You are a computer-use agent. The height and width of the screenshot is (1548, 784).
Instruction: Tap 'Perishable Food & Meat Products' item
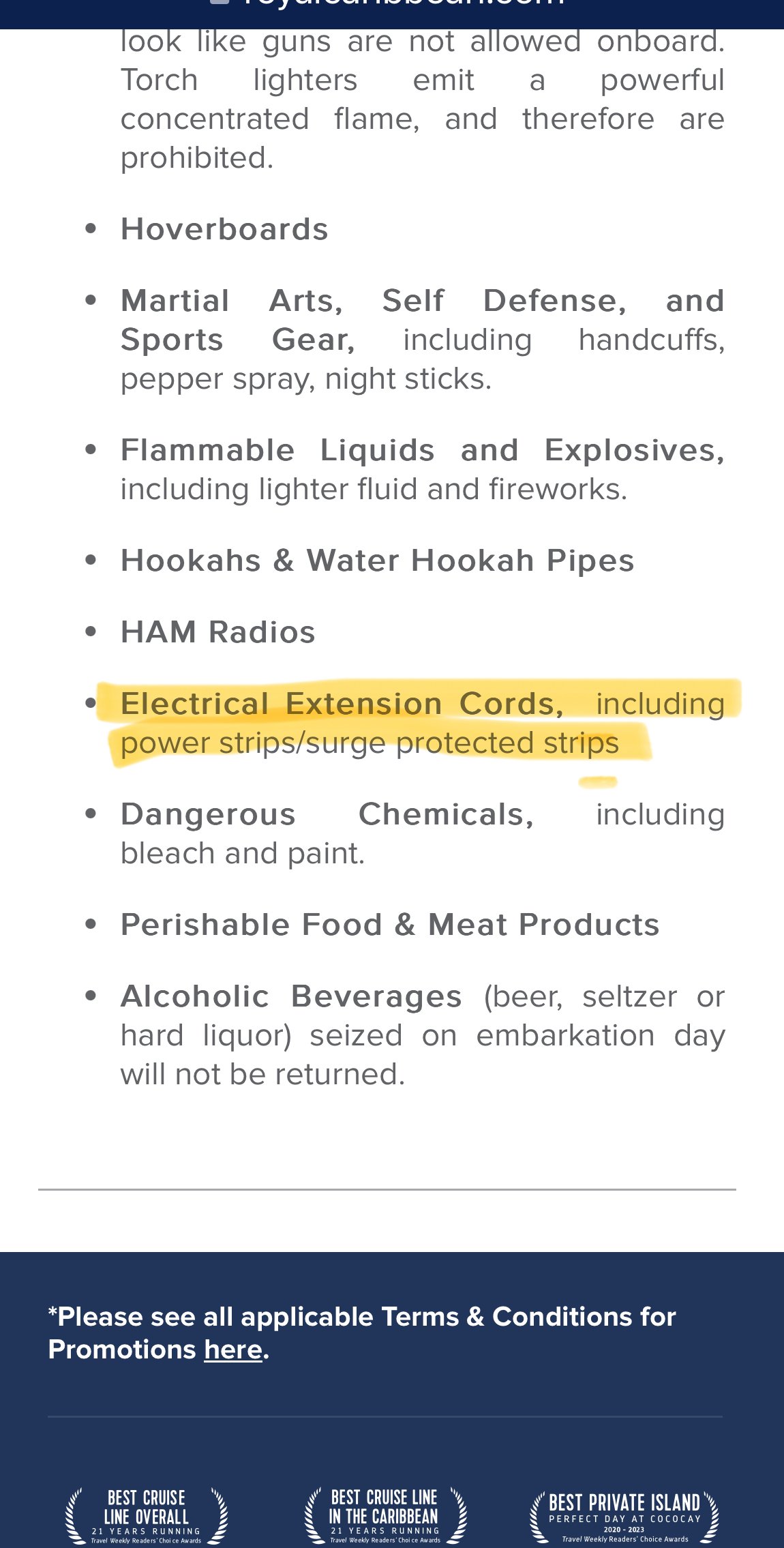[390, 925]
